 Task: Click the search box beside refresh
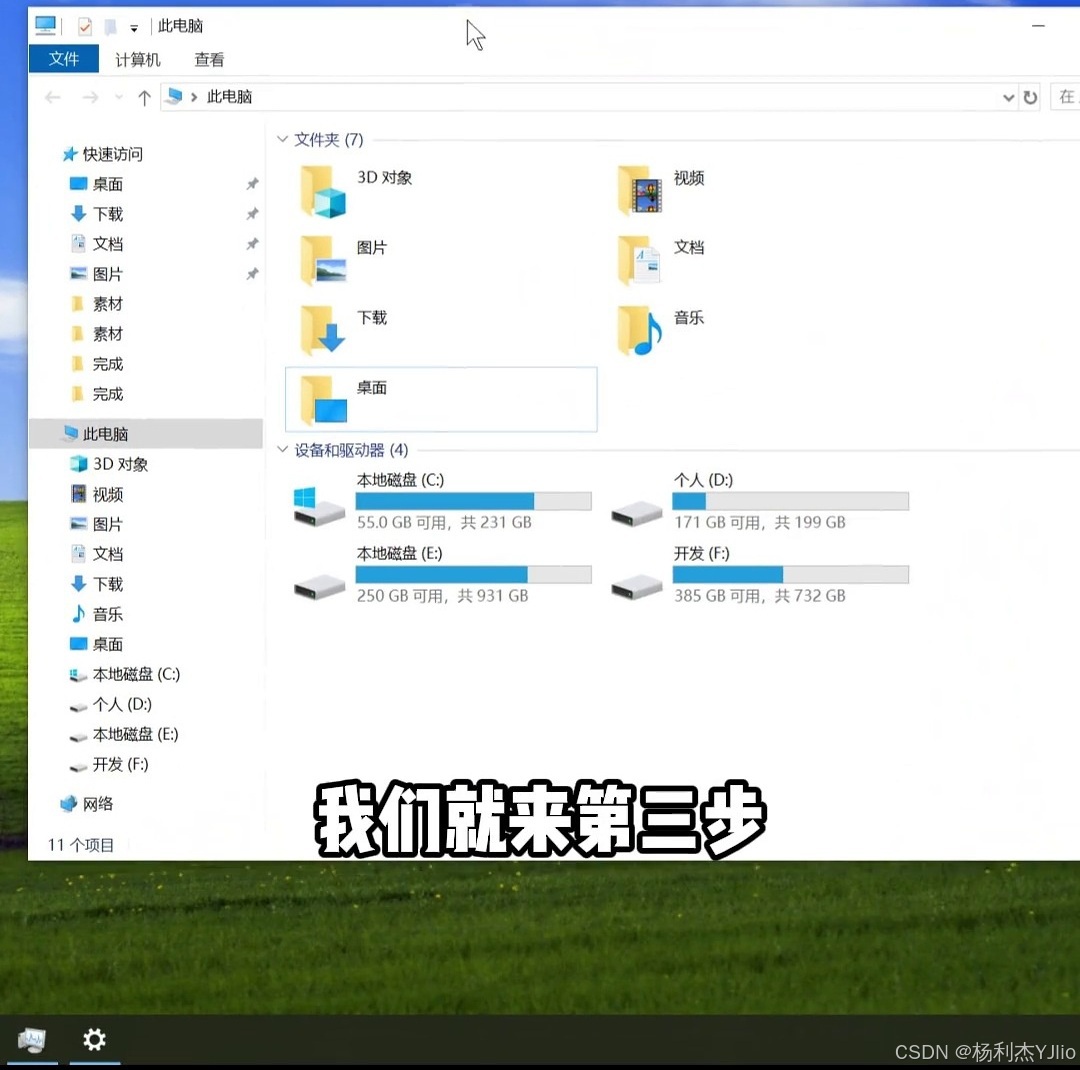click(x=1065, y=97)
